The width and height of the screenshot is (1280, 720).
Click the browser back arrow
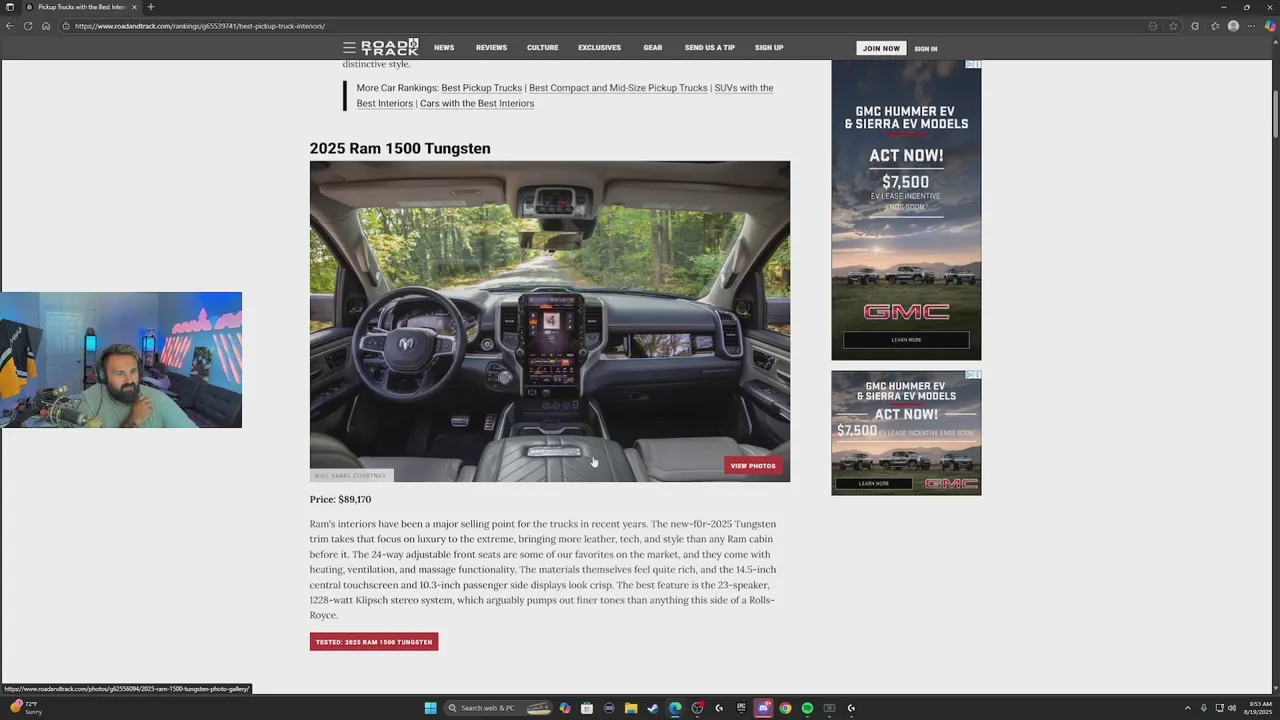tap(10, 26)
